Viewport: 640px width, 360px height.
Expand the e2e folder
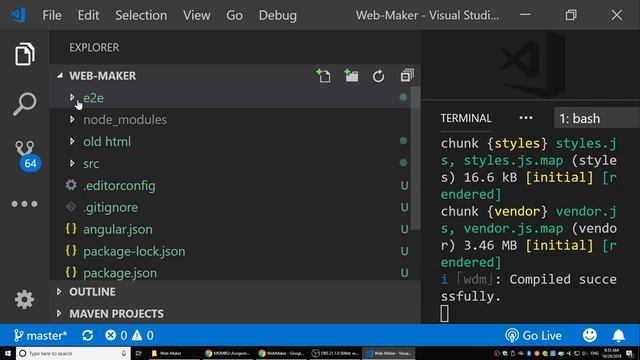(x=72, y=98)
